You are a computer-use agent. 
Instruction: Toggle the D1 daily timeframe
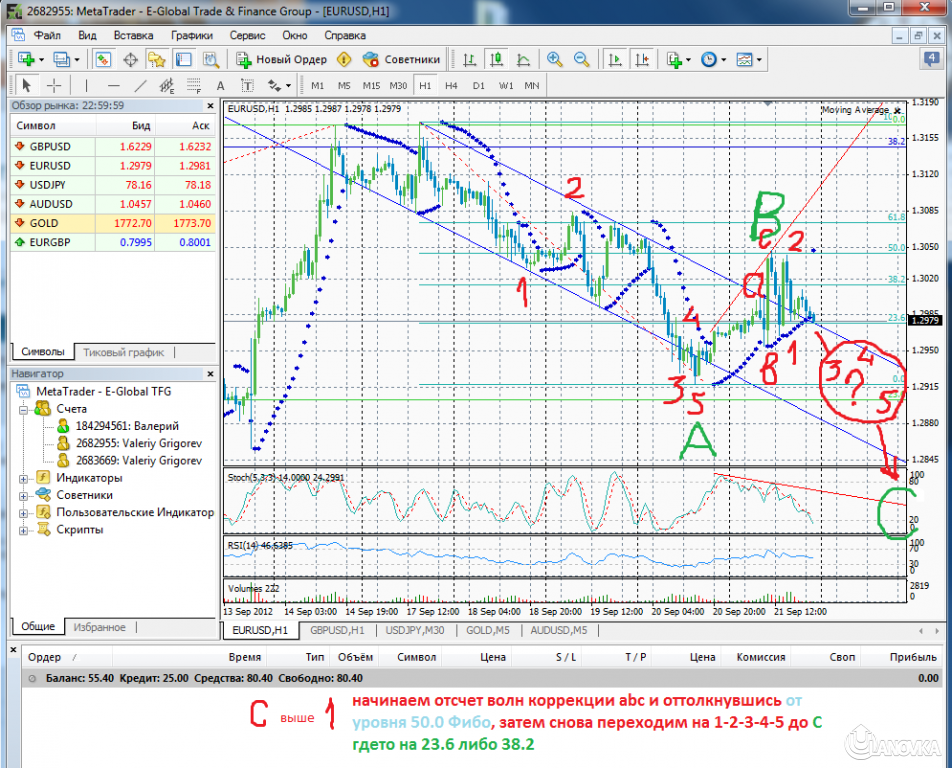(x=479, y=85)
